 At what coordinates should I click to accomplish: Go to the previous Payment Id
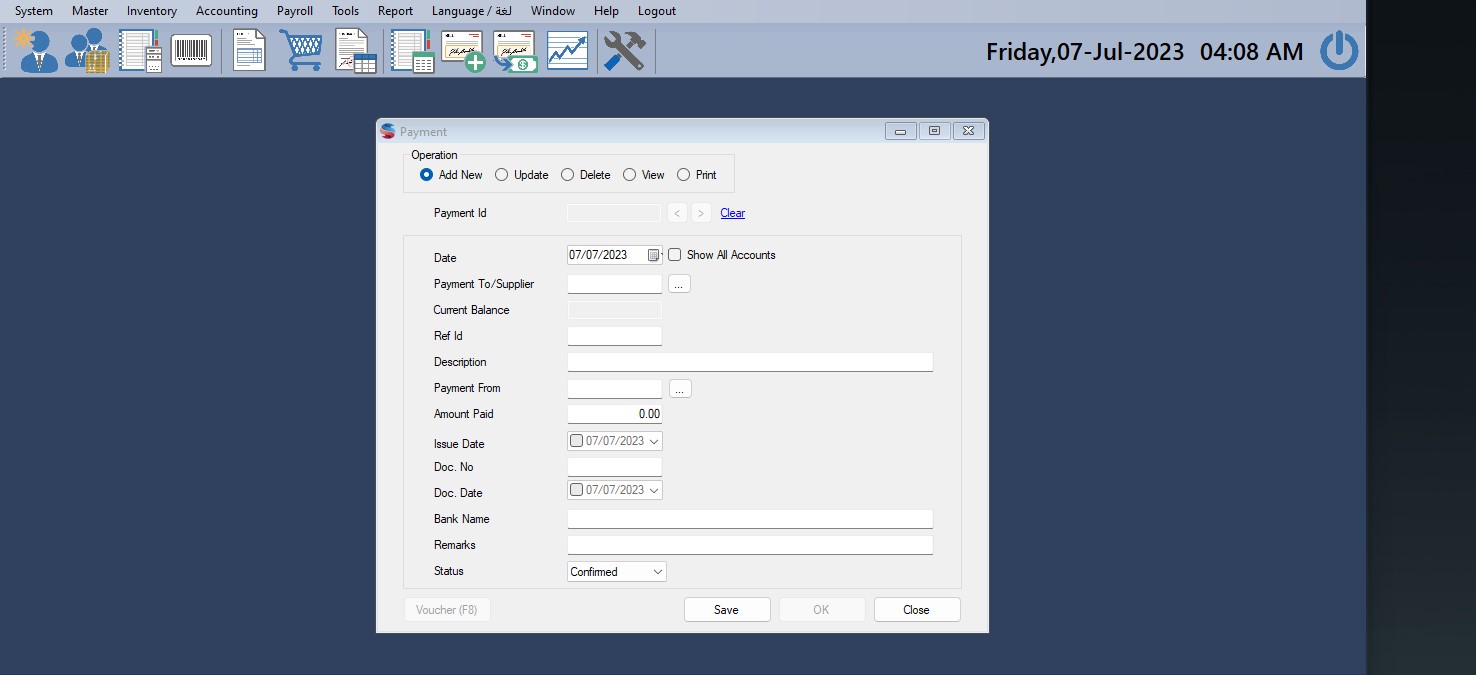point(677,213)
